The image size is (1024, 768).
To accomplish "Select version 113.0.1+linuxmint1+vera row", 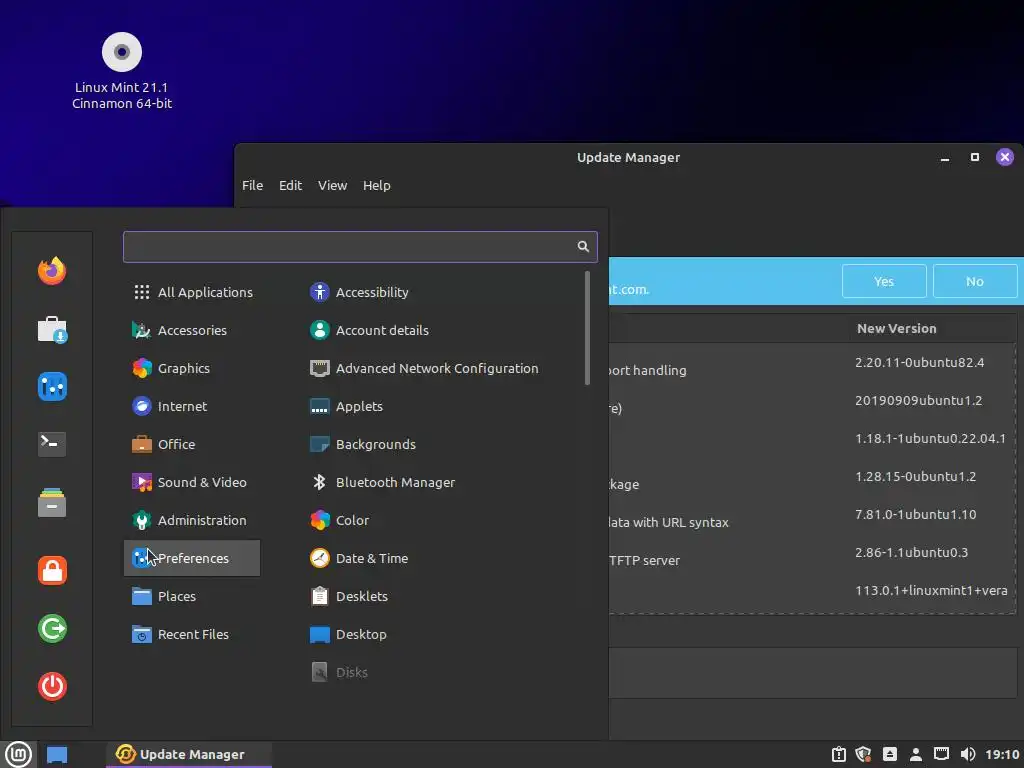I will pos(931,590).
